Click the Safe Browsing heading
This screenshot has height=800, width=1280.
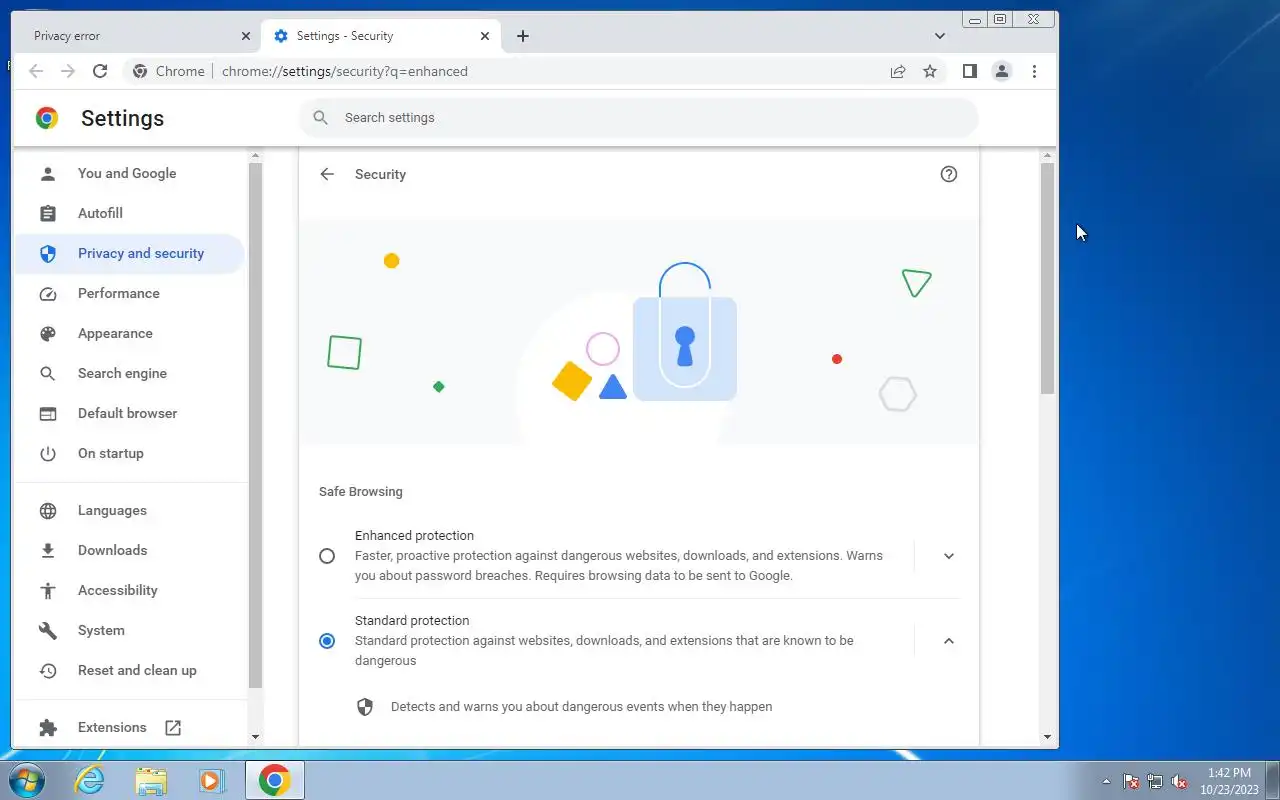361,491
